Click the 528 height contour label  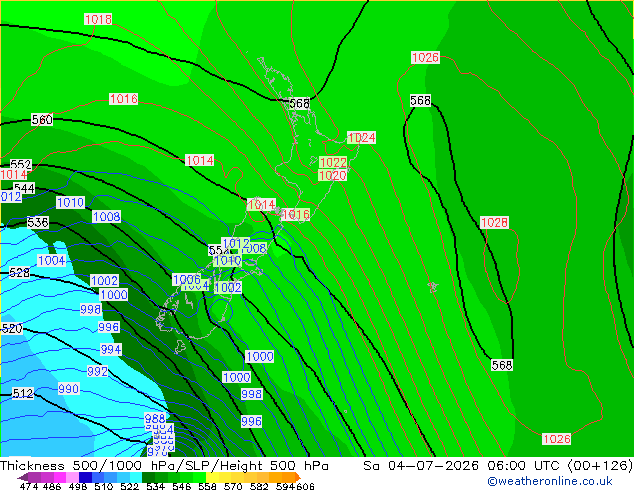pos(19,272)
